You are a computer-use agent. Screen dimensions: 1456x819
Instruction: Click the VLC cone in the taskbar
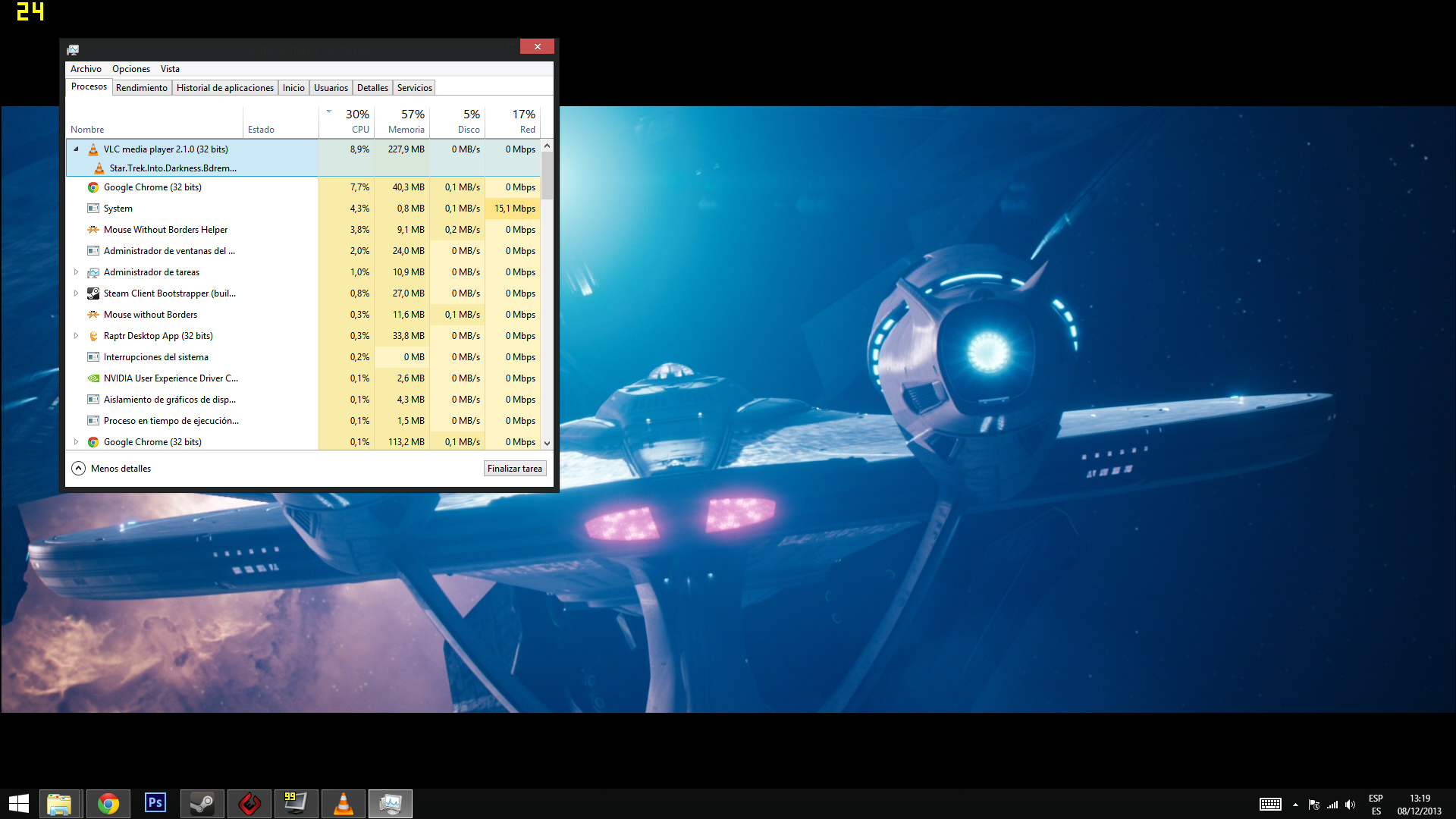pos(344,803)
